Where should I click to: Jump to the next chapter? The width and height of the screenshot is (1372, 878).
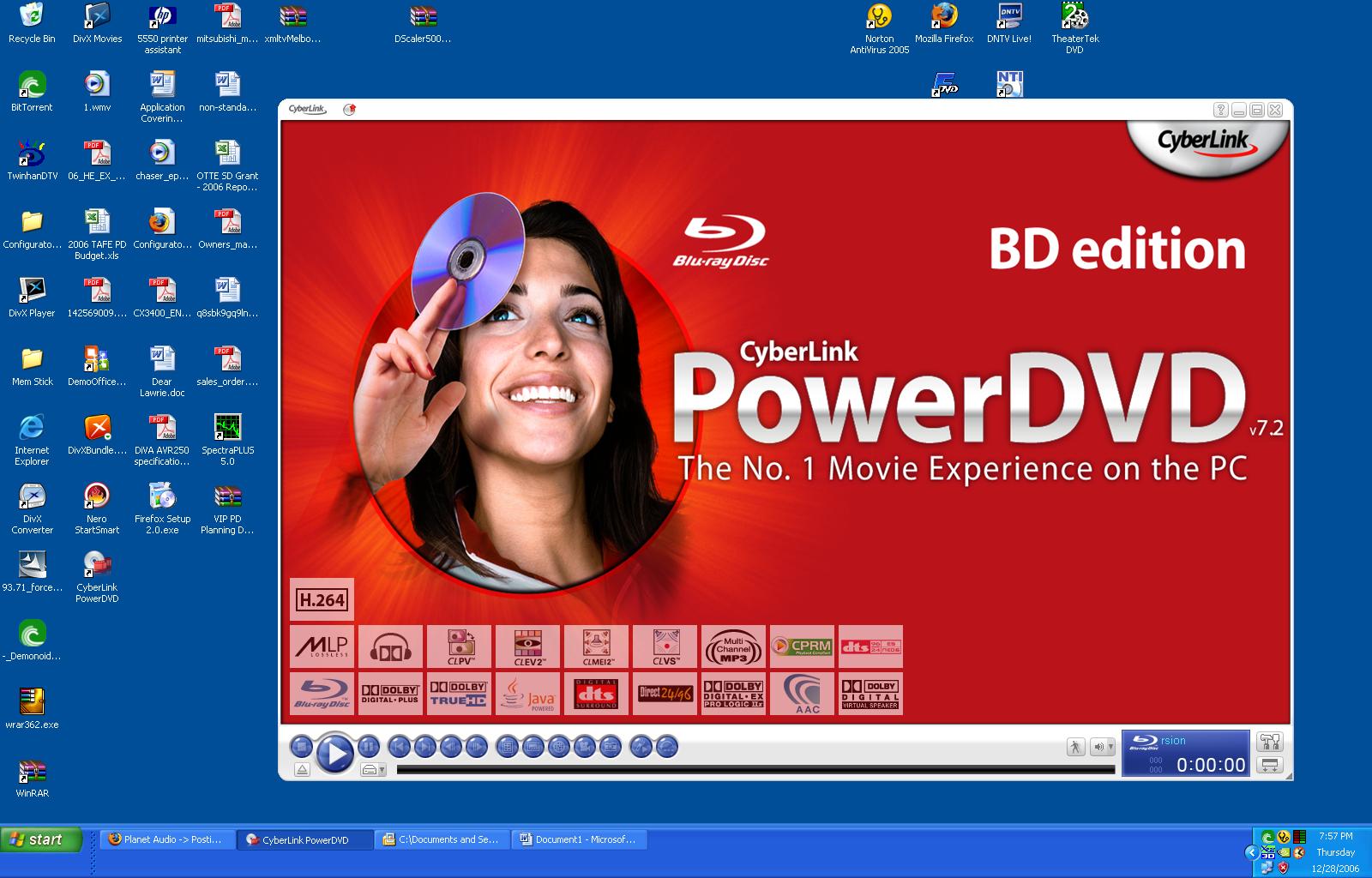424,746
